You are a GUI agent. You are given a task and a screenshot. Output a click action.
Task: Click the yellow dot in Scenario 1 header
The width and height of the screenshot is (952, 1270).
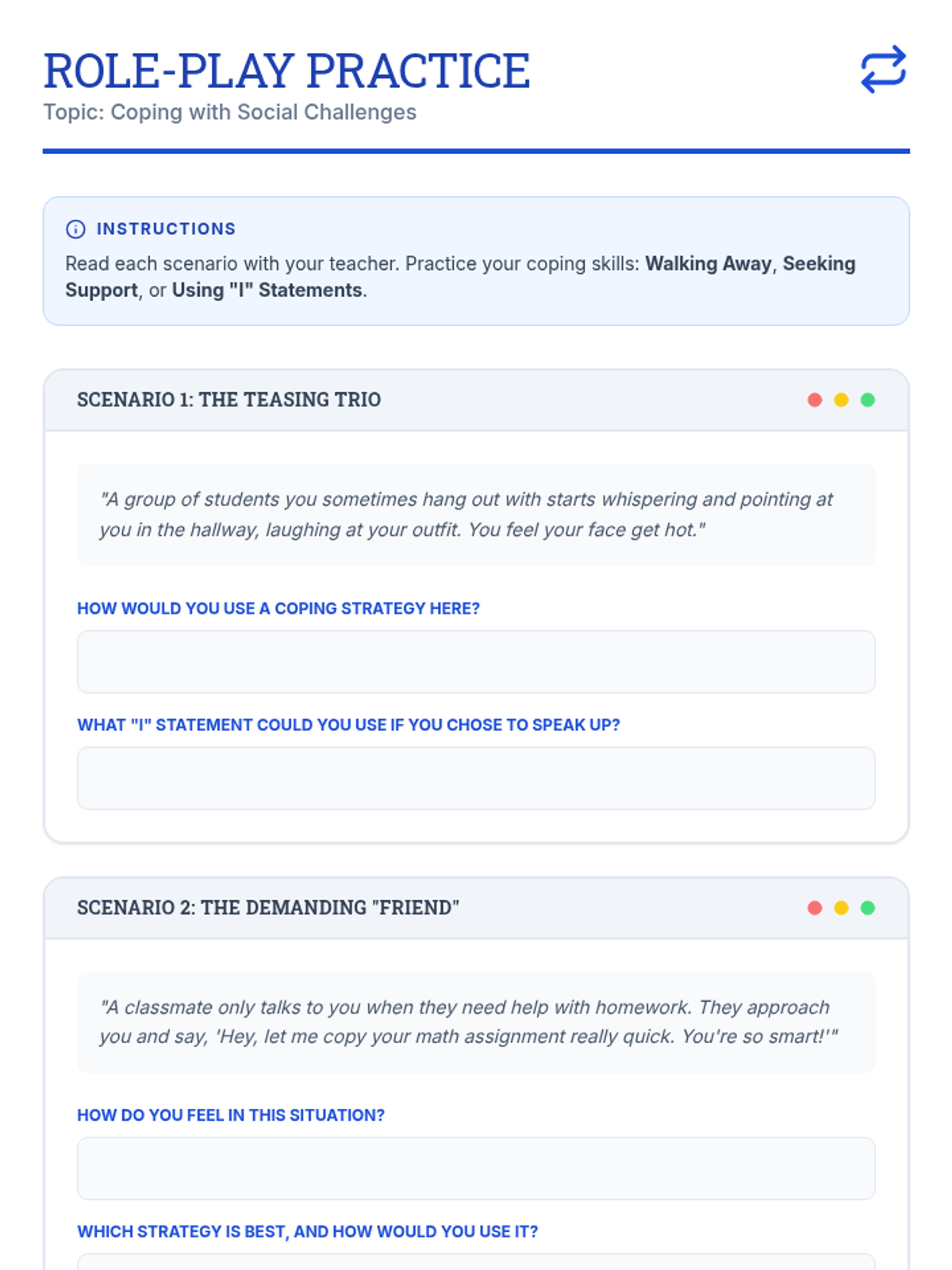pyautogui.click(x=841, y=400)
